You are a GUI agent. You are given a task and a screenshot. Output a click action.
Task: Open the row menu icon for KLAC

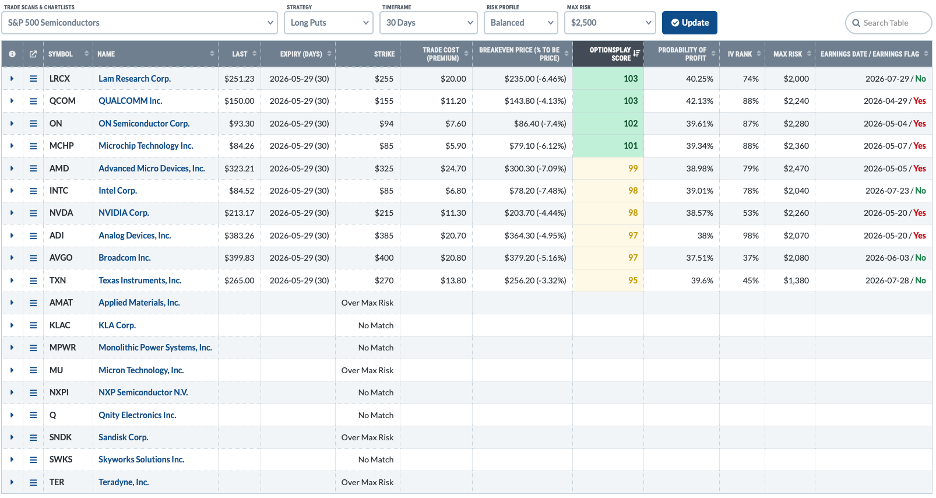pyautogui.click(x=33, y=325)
